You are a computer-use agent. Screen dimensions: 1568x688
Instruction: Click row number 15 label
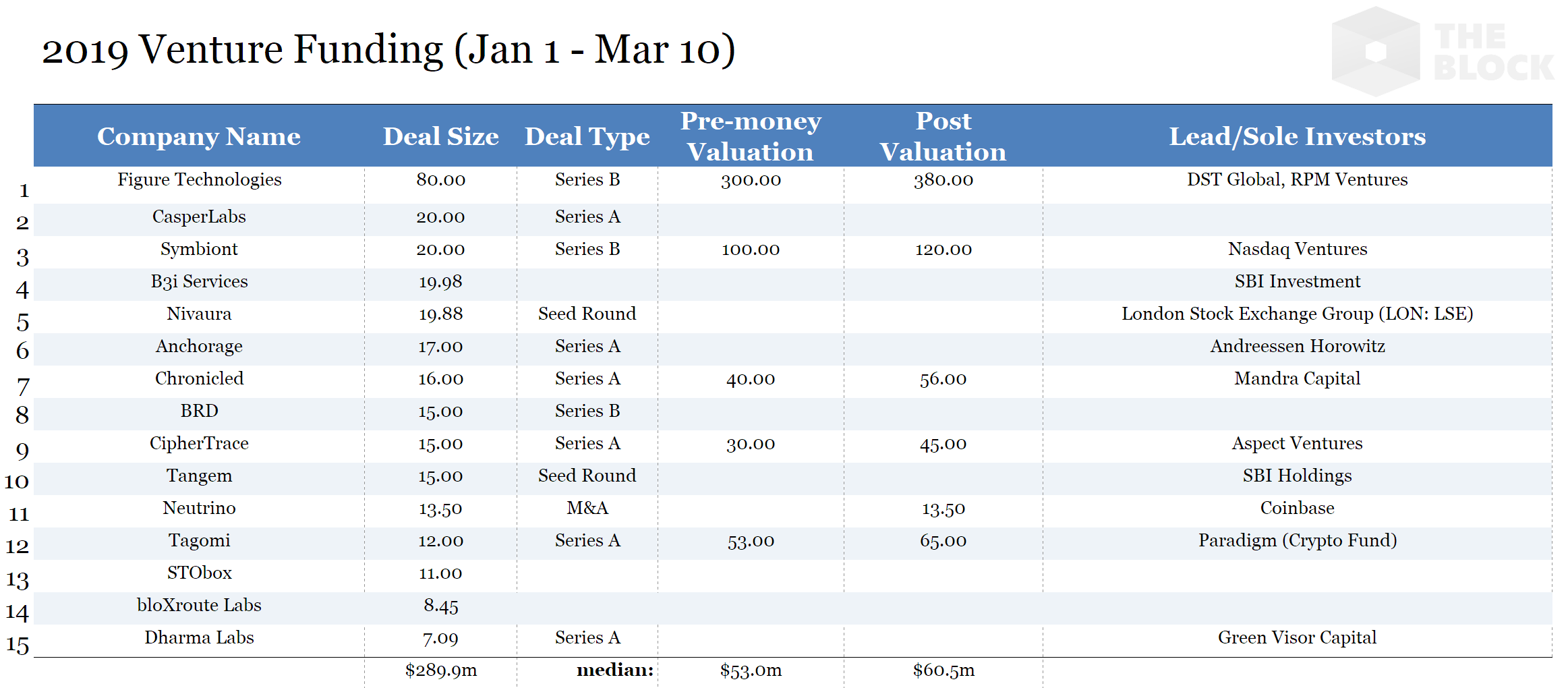[18, 646]
